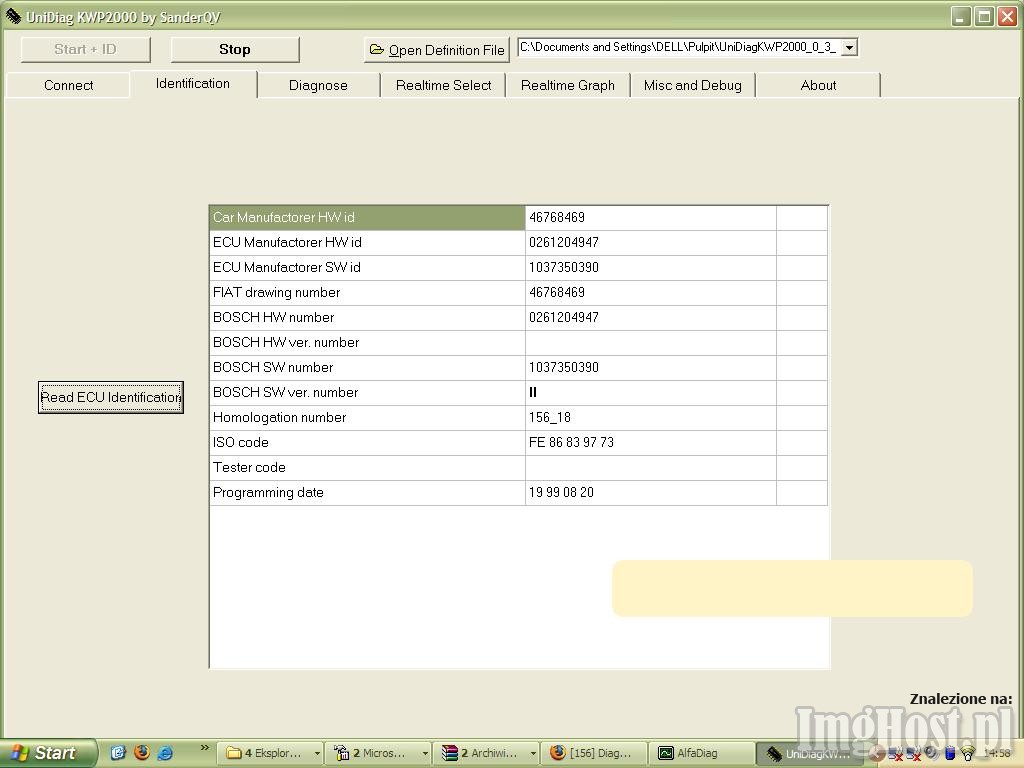Open the Windows Start menu

click(48, 753)
